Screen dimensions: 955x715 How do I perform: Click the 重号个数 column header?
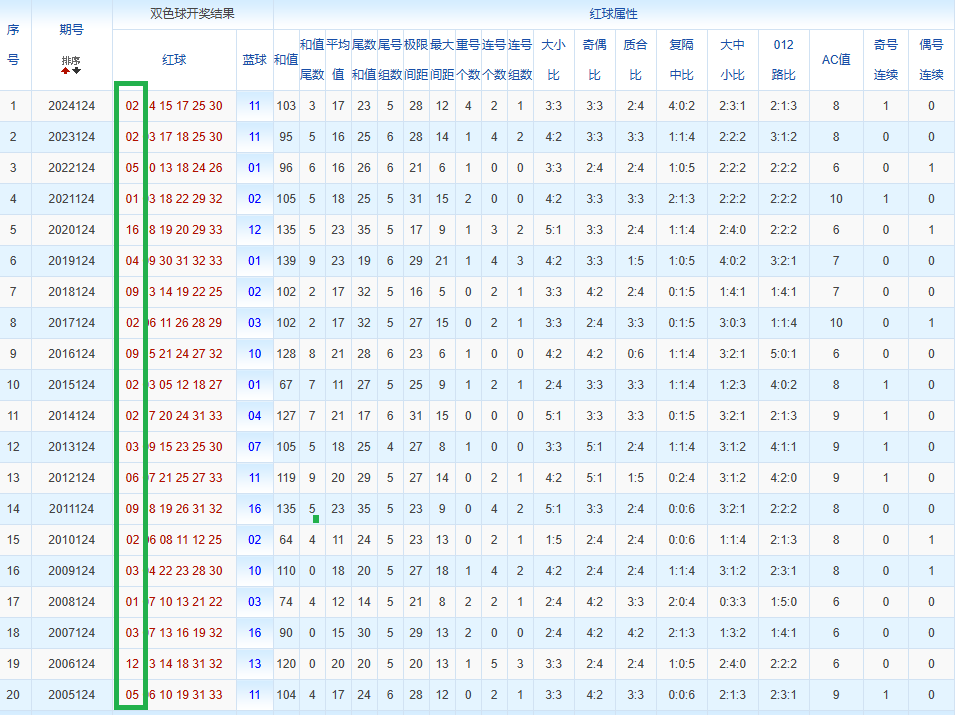(x=468, y=60)
